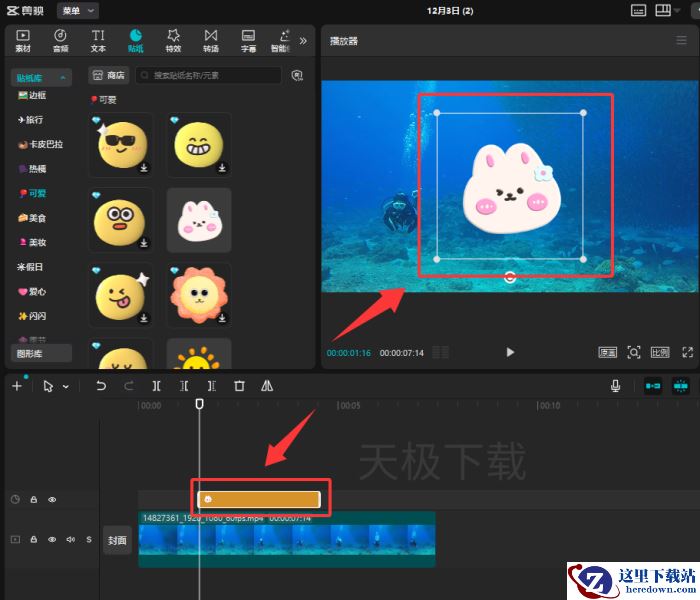Play the preview video

pyautogui.click(x=510, y=352)
